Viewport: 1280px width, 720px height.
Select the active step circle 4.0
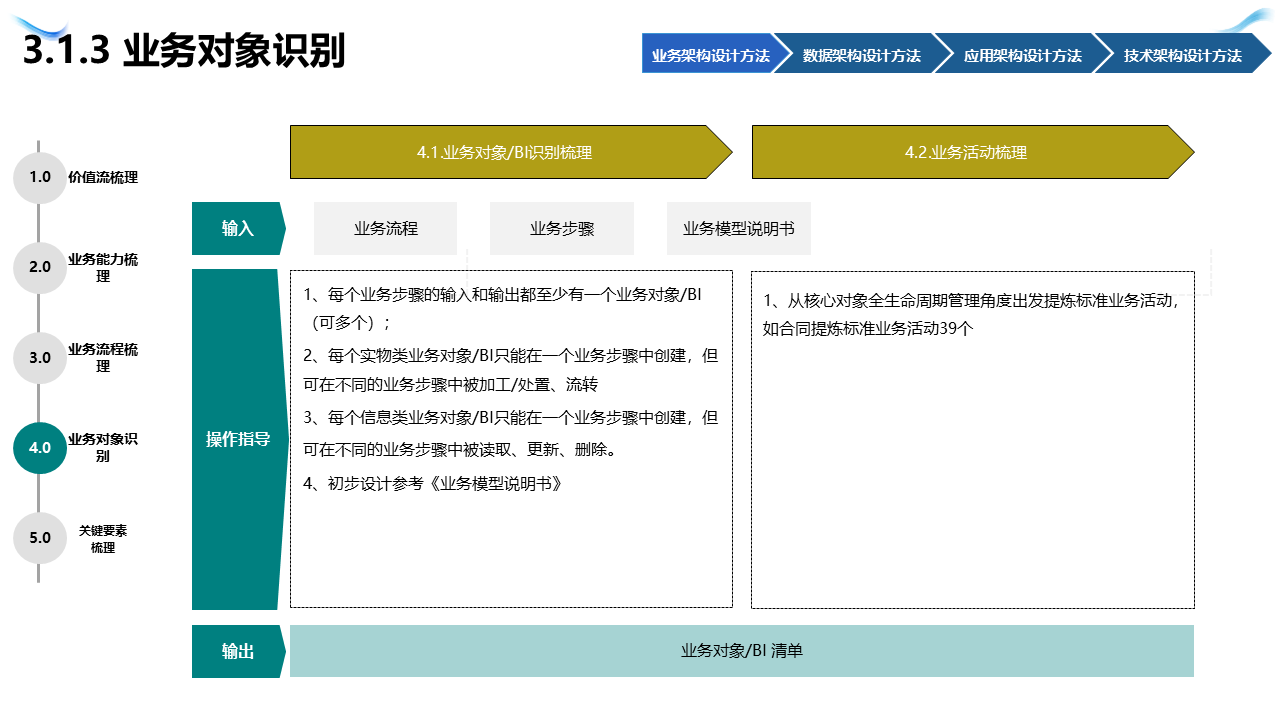[x=40, y=447]
